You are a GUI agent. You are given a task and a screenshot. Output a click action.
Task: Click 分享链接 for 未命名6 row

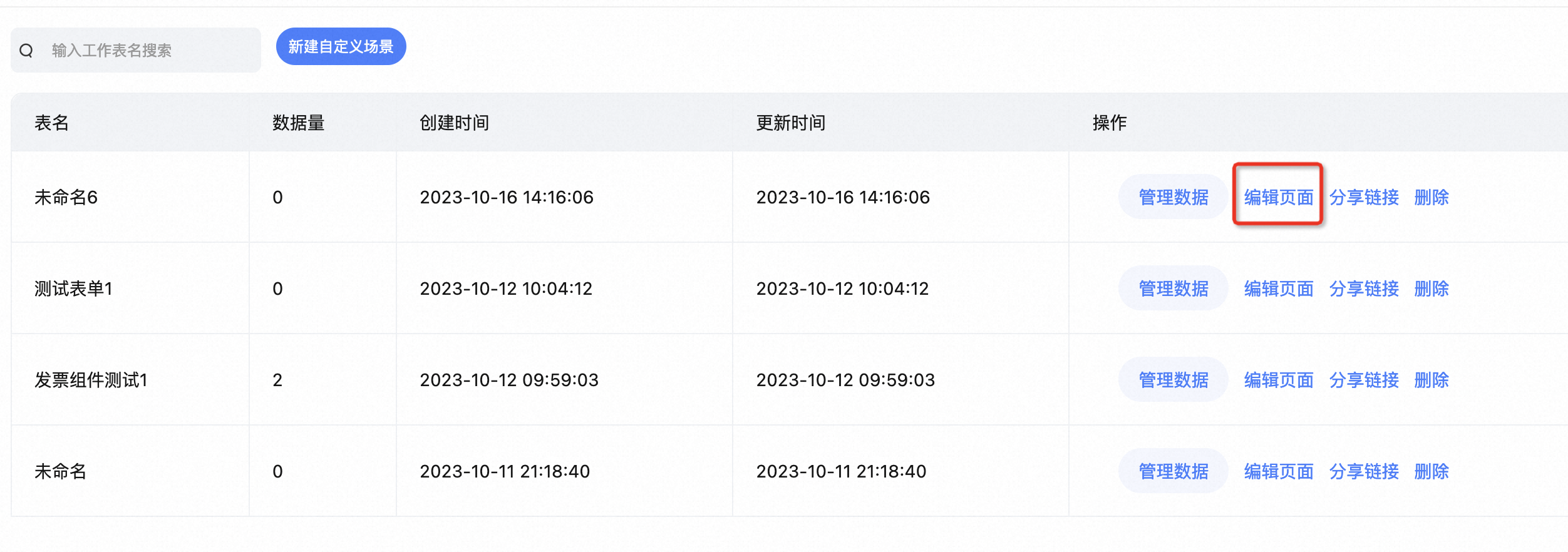tap(1364, 197)
